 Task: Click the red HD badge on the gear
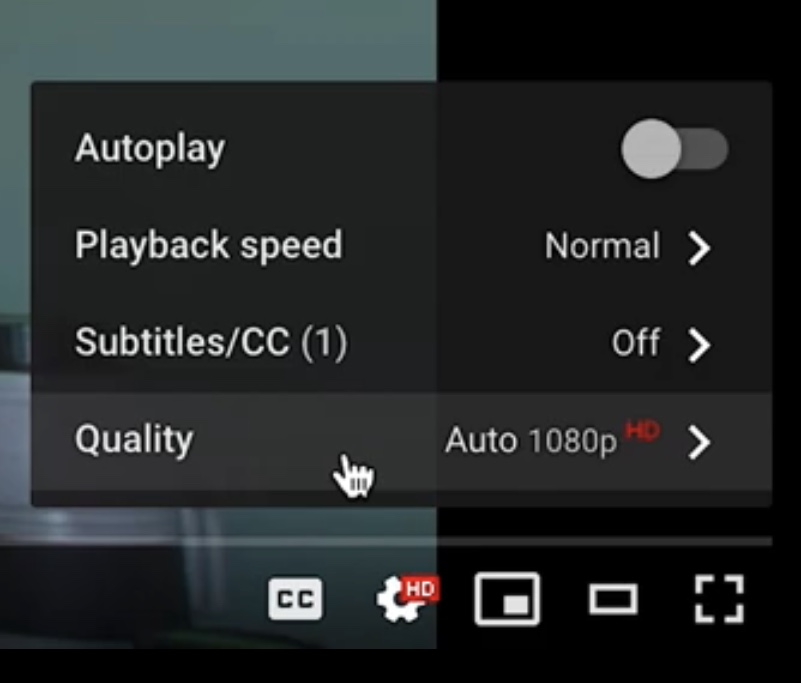pyautogui.click(x=420, y=589)
